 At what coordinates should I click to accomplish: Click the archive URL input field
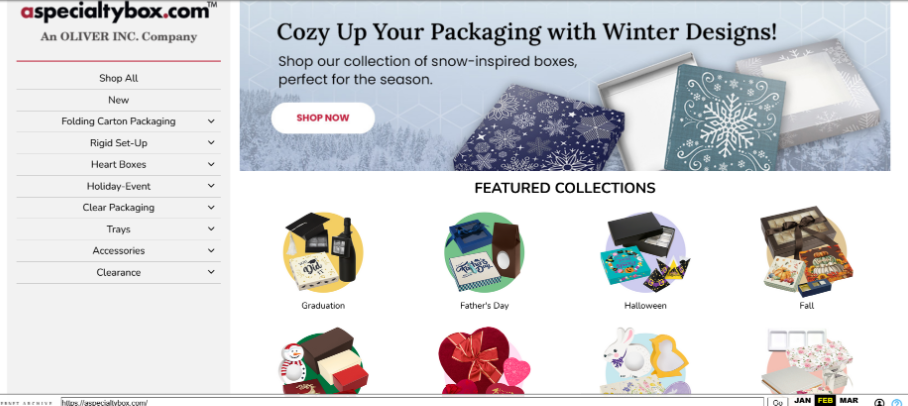pyautogui.click(x=412, y=402)
